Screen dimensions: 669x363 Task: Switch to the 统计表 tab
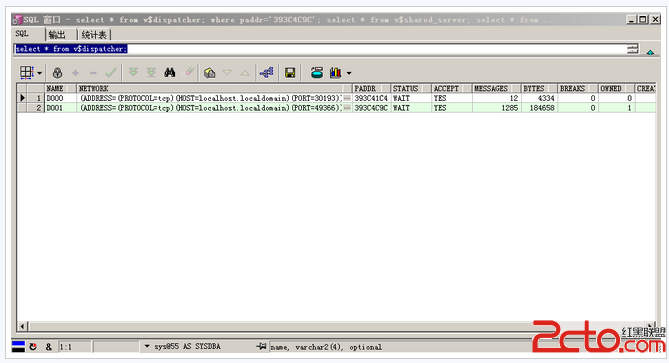click(x=94, y=35)
